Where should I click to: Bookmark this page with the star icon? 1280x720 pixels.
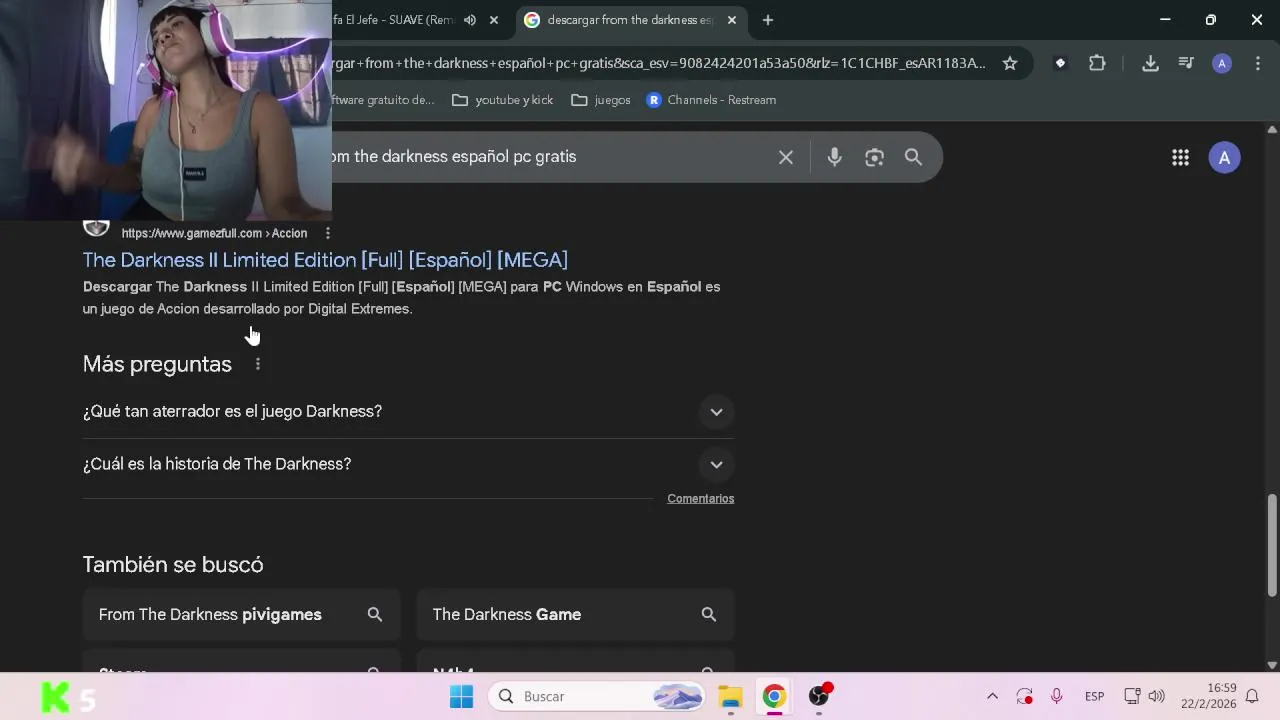pos(1010,63)
